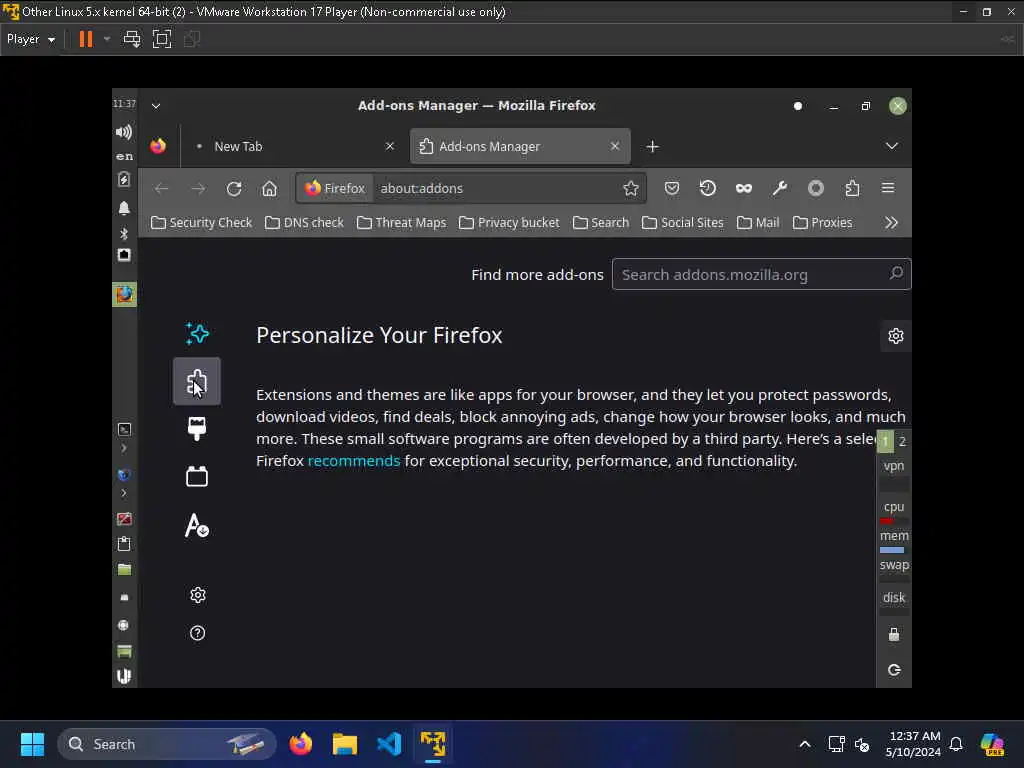Viewport: 1024px width, 768px height.
Task: Expand the list all tabs chevron
Action: coord(891,146)
